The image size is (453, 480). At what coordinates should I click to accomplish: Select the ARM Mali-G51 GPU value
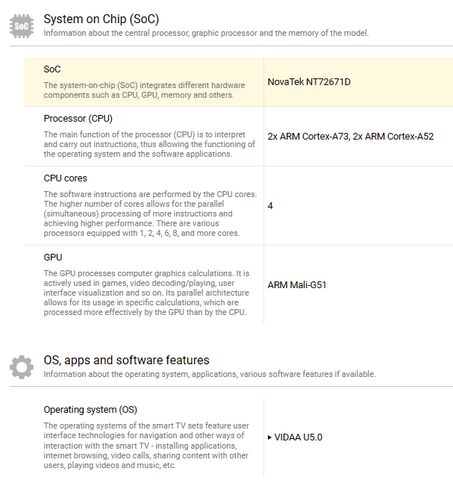[x=297, y=285]
